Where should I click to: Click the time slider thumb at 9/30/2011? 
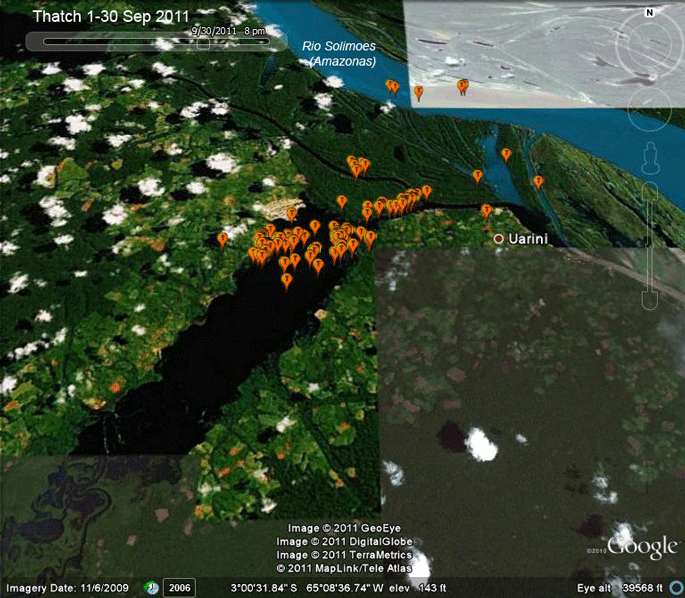click(x=203, y=43)
